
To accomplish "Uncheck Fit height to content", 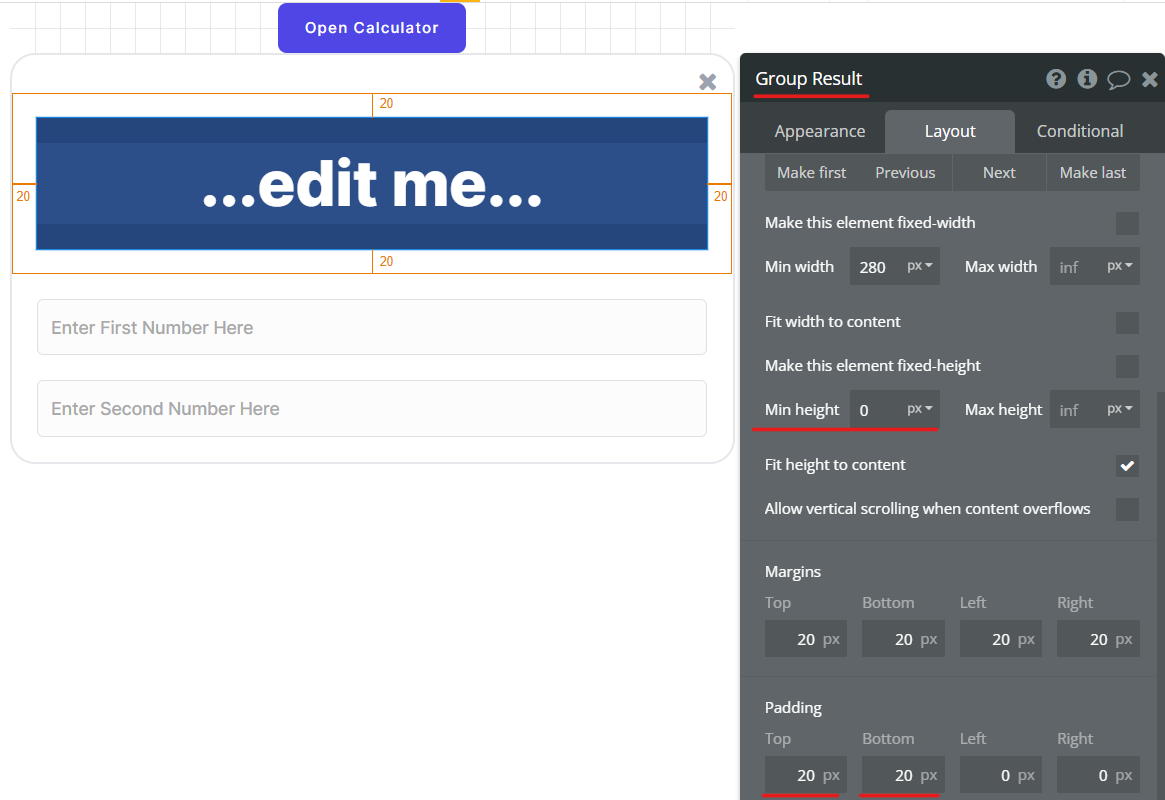I will 1127,465.
